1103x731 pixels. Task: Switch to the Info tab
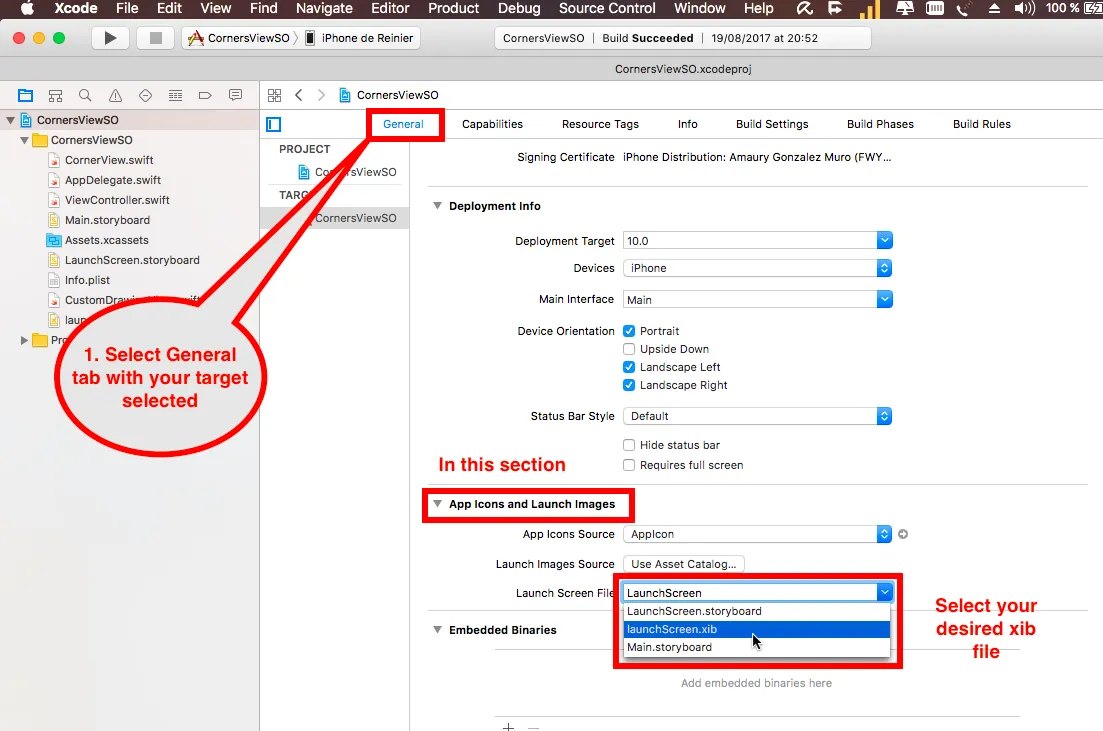(687, 125)
